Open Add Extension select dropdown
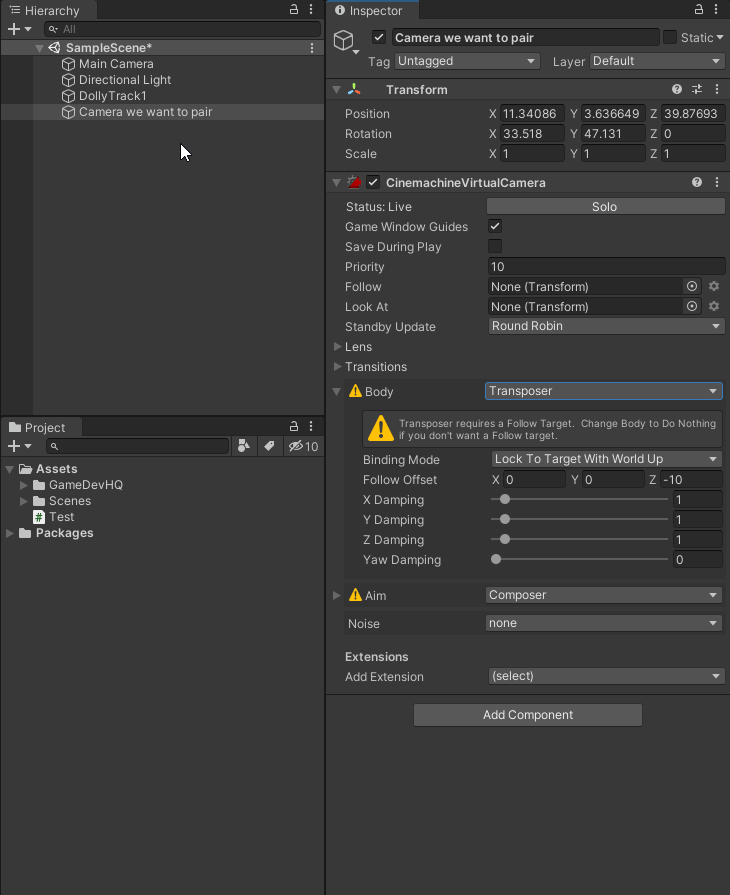Screen dimensions: 730x895 (x=607, y=676)
